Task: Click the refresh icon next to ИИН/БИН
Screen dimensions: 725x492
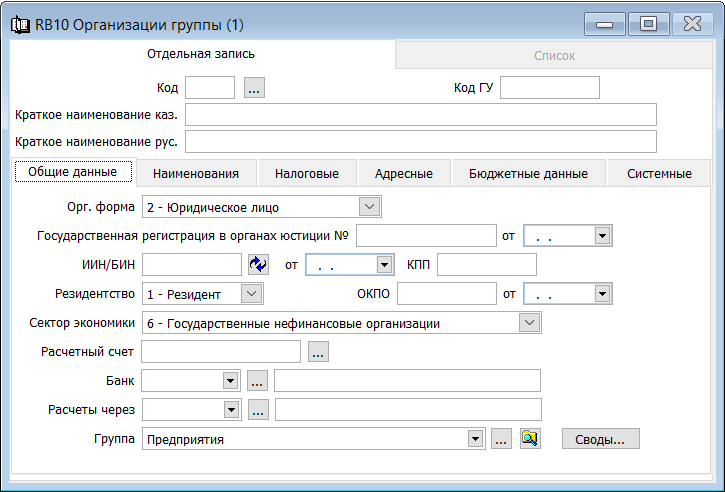Action: pyautogui.click(x=259, y=264)
